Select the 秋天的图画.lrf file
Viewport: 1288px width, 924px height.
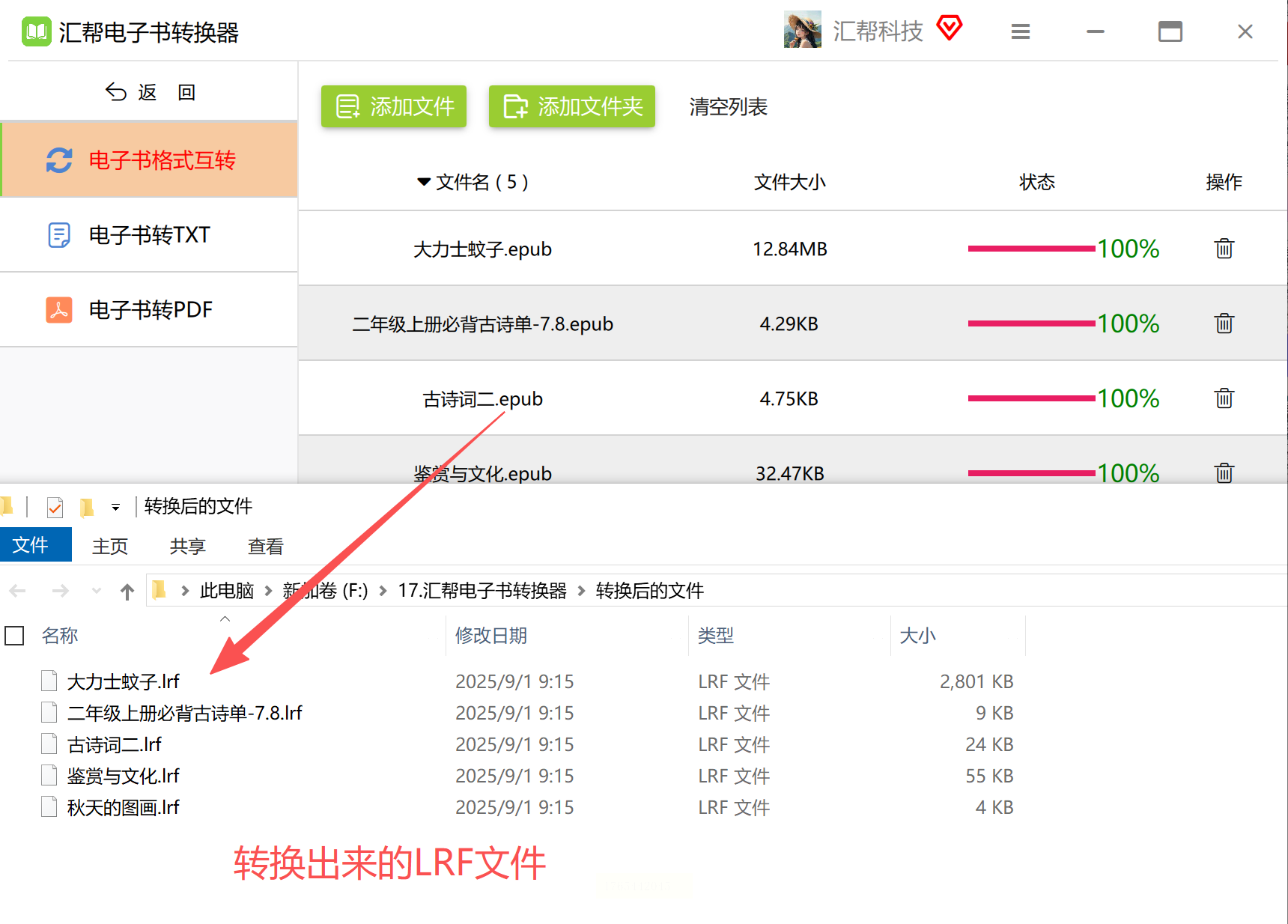click(124, 807)
